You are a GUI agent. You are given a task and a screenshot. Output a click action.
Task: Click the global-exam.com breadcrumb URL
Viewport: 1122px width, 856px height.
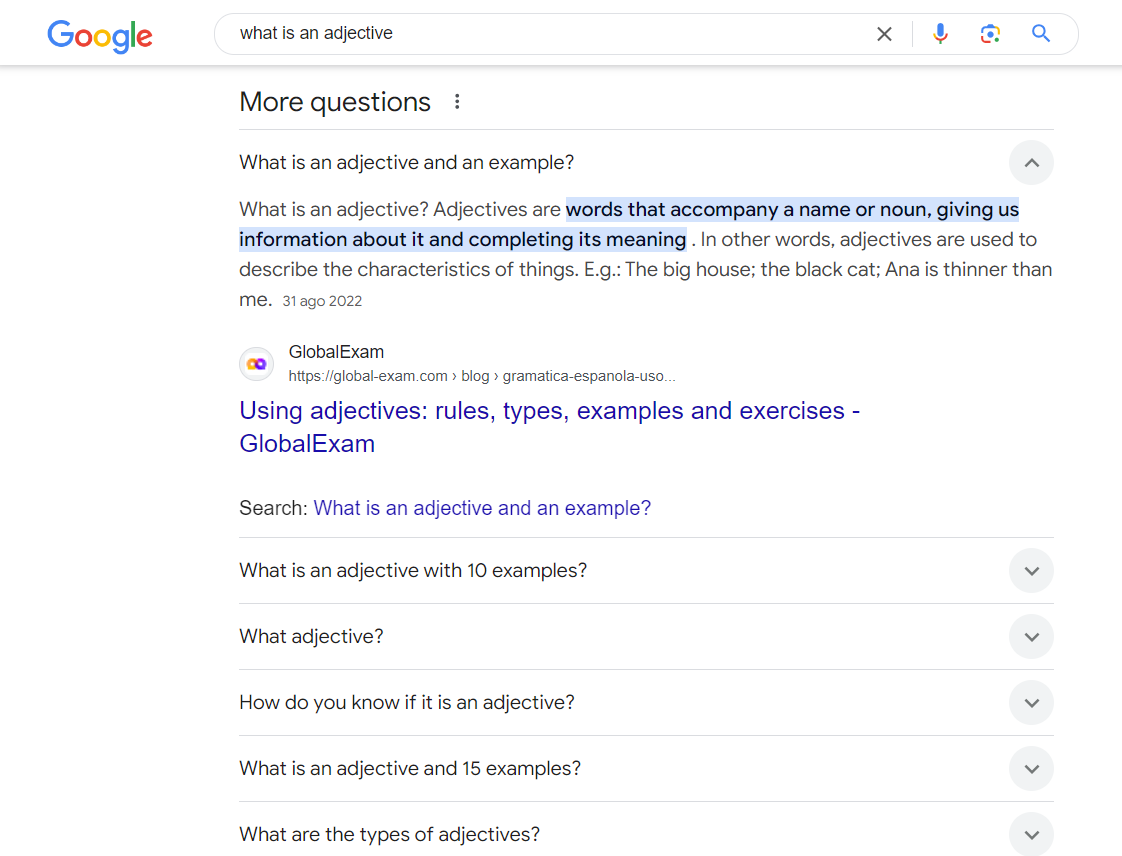pyautogui.click(x=481, y=375)
